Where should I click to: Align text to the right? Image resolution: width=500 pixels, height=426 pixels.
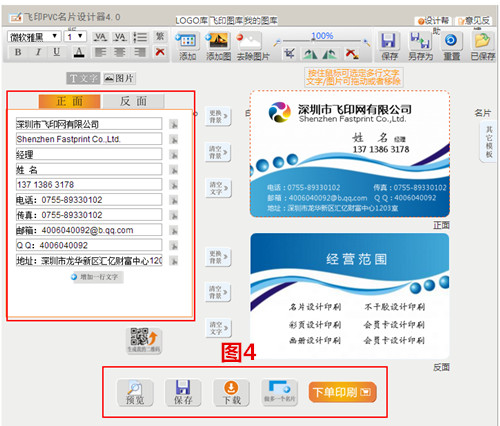tap(140, 52)
